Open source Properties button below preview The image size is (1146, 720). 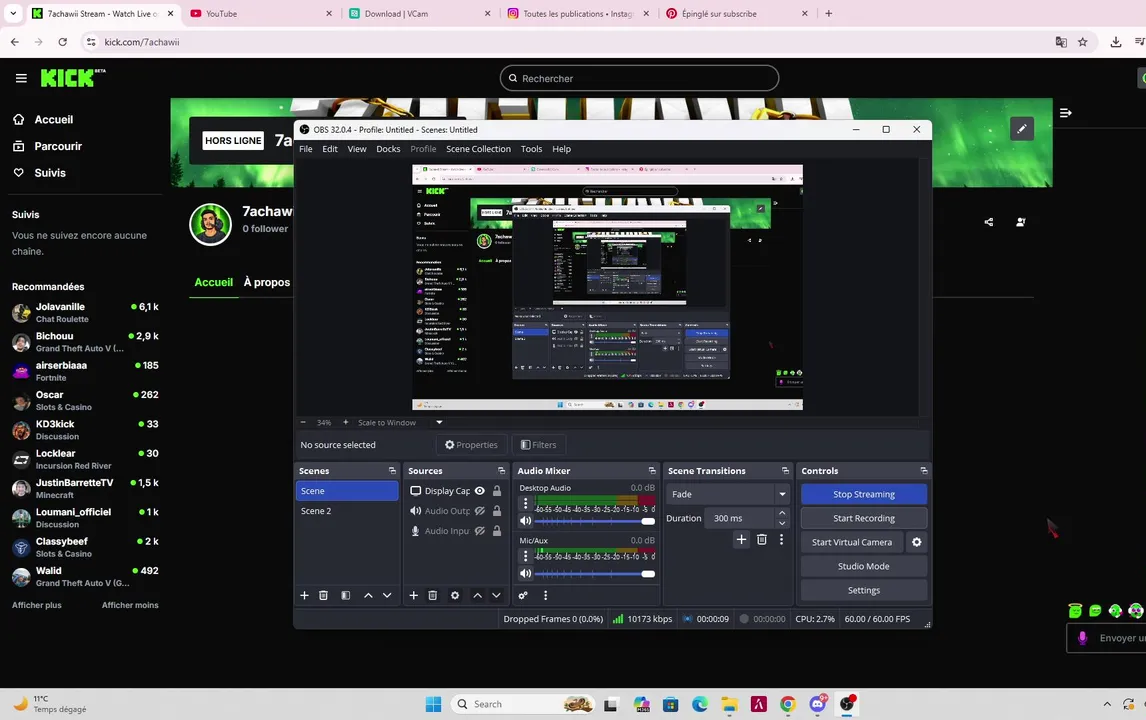click(471, 444)
